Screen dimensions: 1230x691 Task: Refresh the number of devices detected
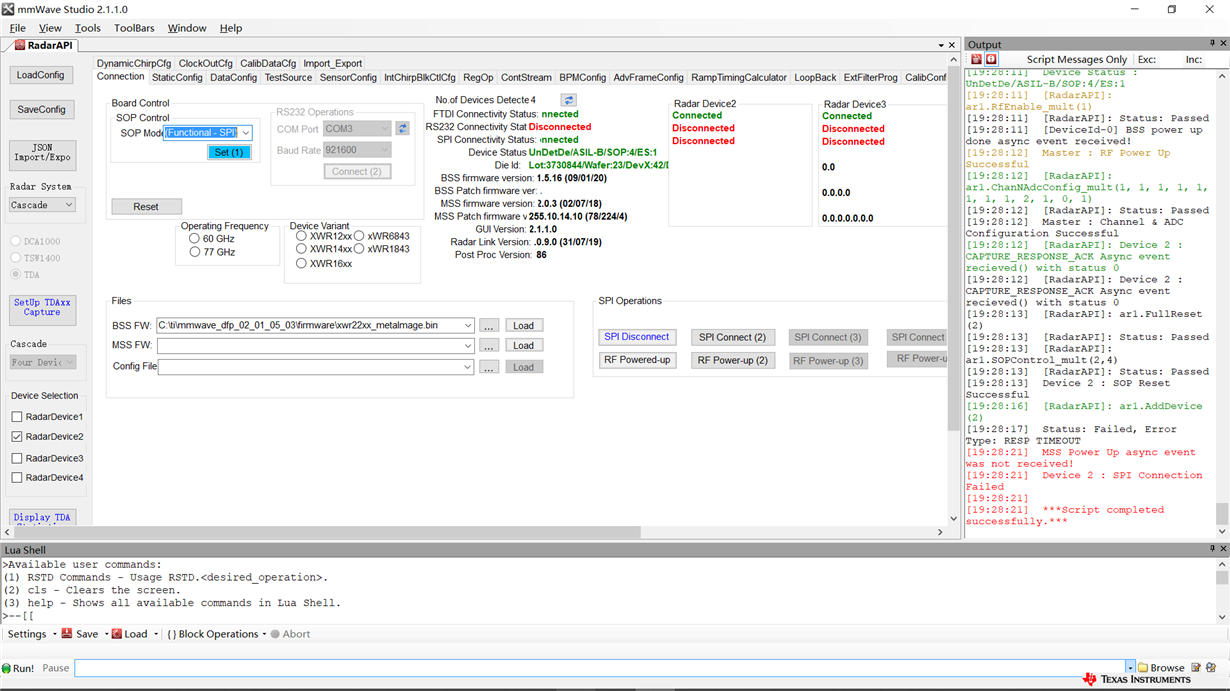568,100
